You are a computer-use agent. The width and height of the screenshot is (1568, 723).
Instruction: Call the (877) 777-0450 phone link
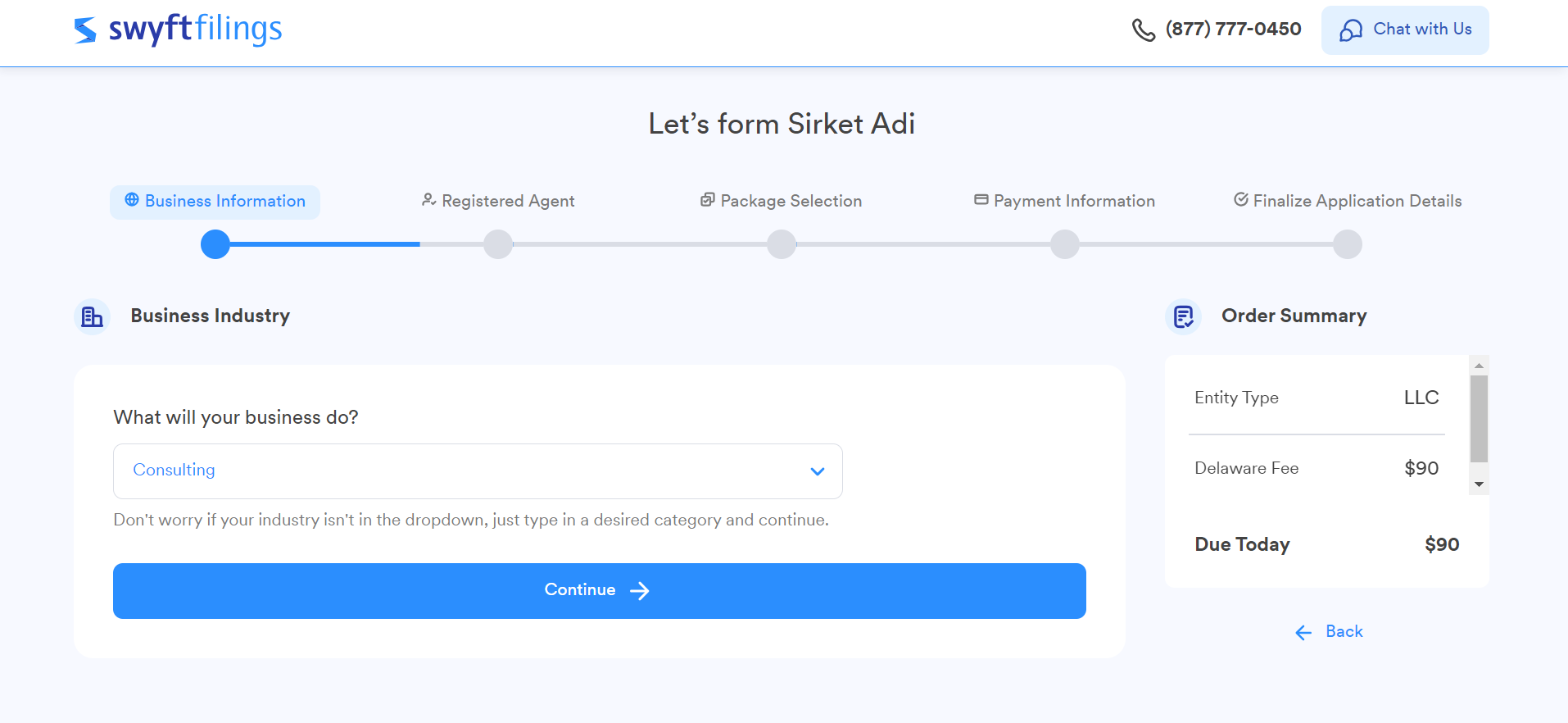click(1233, 30)
